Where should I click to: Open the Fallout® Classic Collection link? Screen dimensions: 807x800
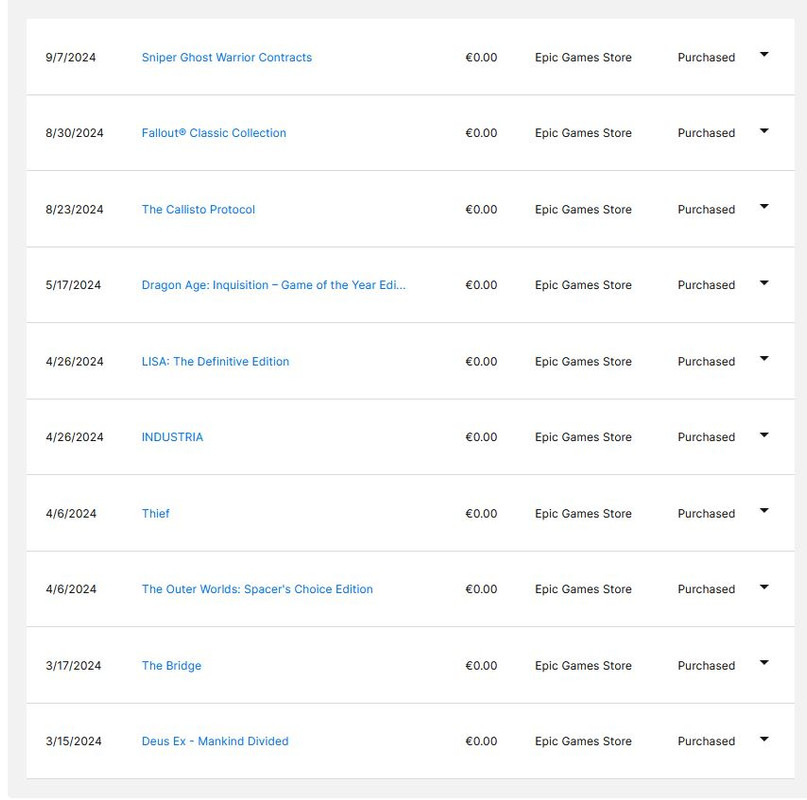pos(214,133)
